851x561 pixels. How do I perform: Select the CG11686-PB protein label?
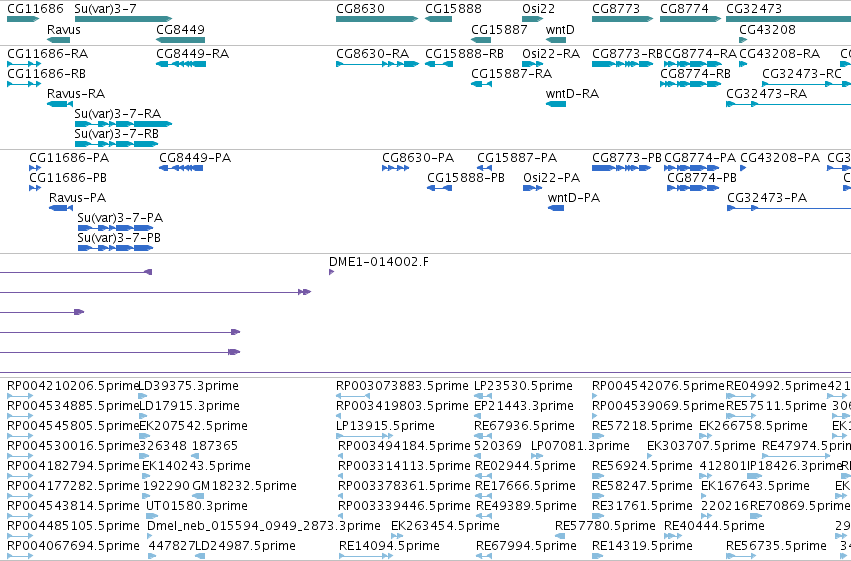pyautogui.click(x=68, y=178)
